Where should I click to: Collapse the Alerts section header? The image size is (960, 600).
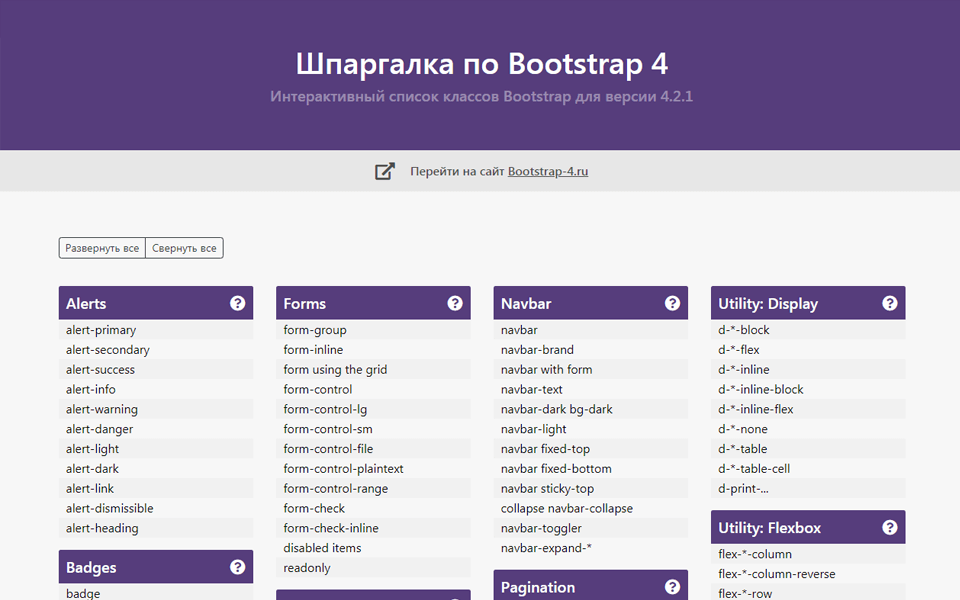[x=156, y=303]
